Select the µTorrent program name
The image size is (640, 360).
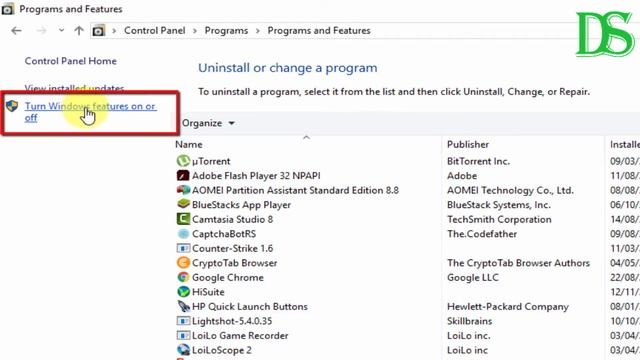pyautogui.click(x=211, y=161)
